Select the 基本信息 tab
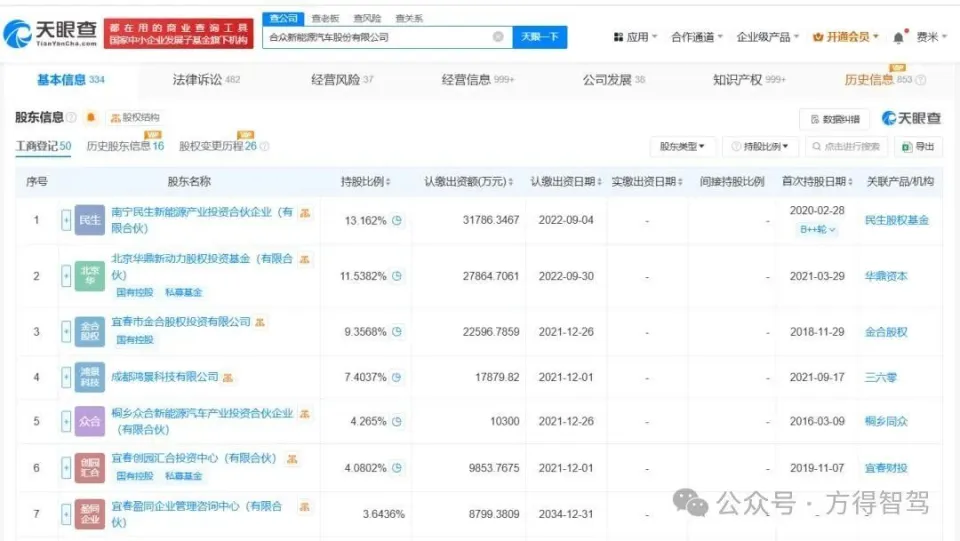Screen dimensions: 960x541 (x=70, y=80)
